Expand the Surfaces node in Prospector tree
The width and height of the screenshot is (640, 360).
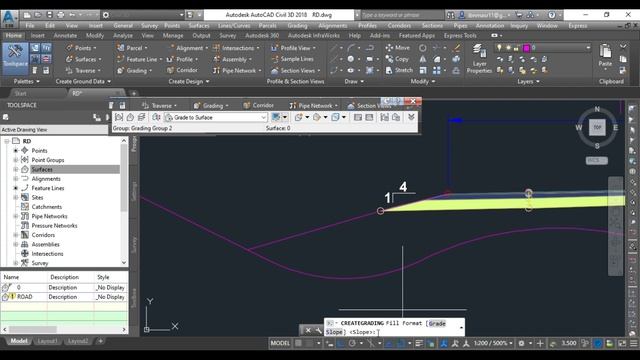16,169
